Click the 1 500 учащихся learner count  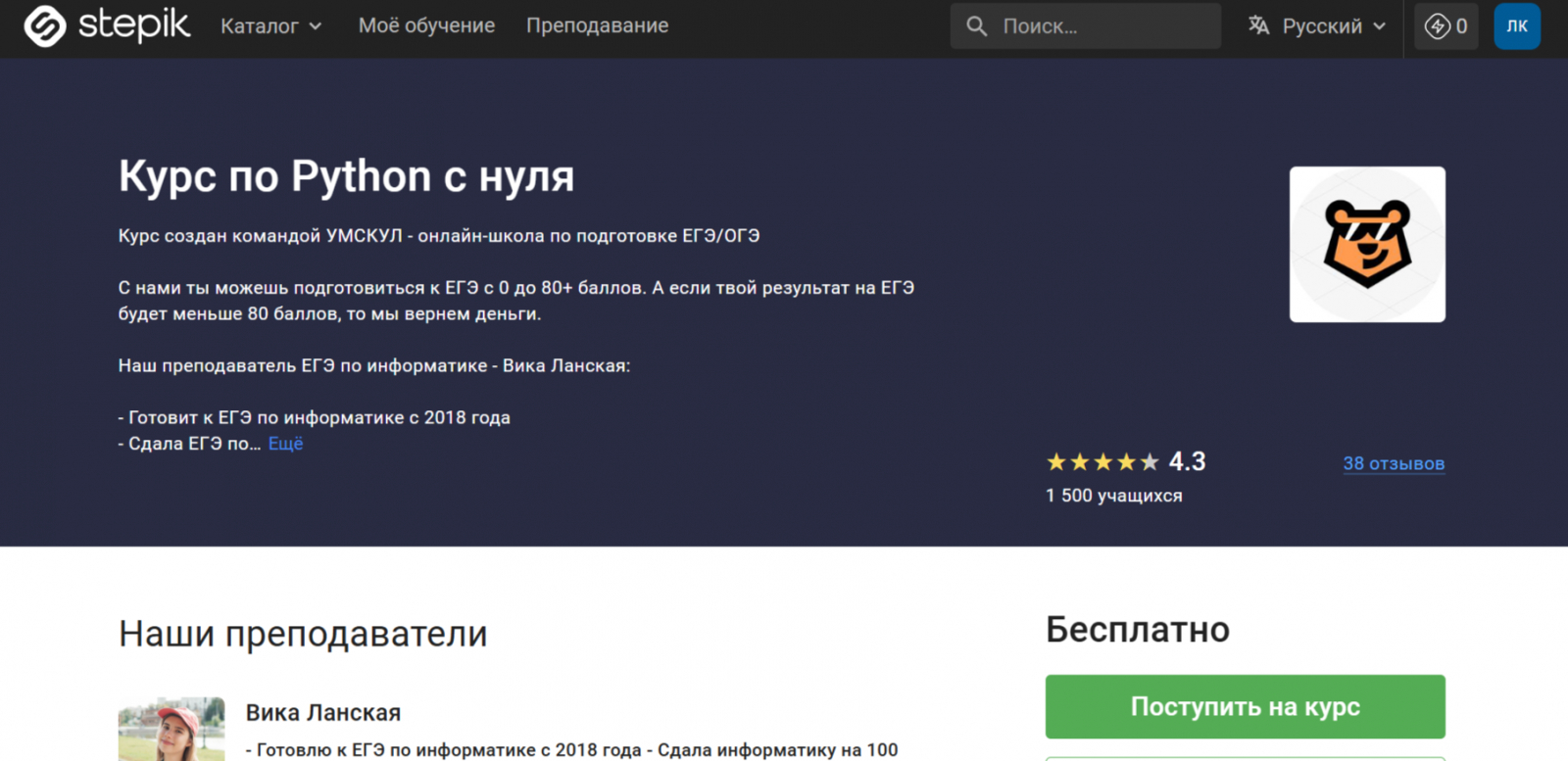(1113, 496)
